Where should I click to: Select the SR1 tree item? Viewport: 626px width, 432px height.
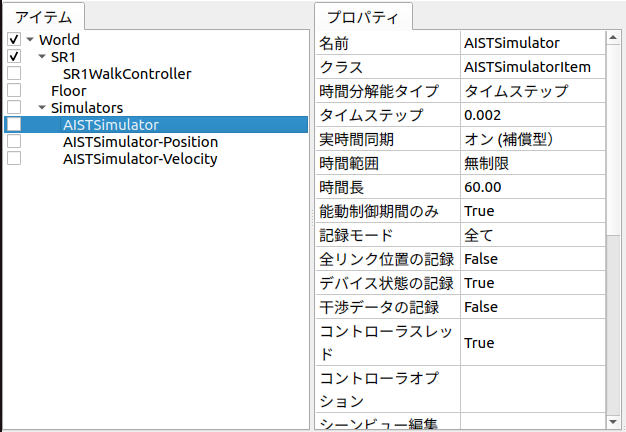pos(63,57)
